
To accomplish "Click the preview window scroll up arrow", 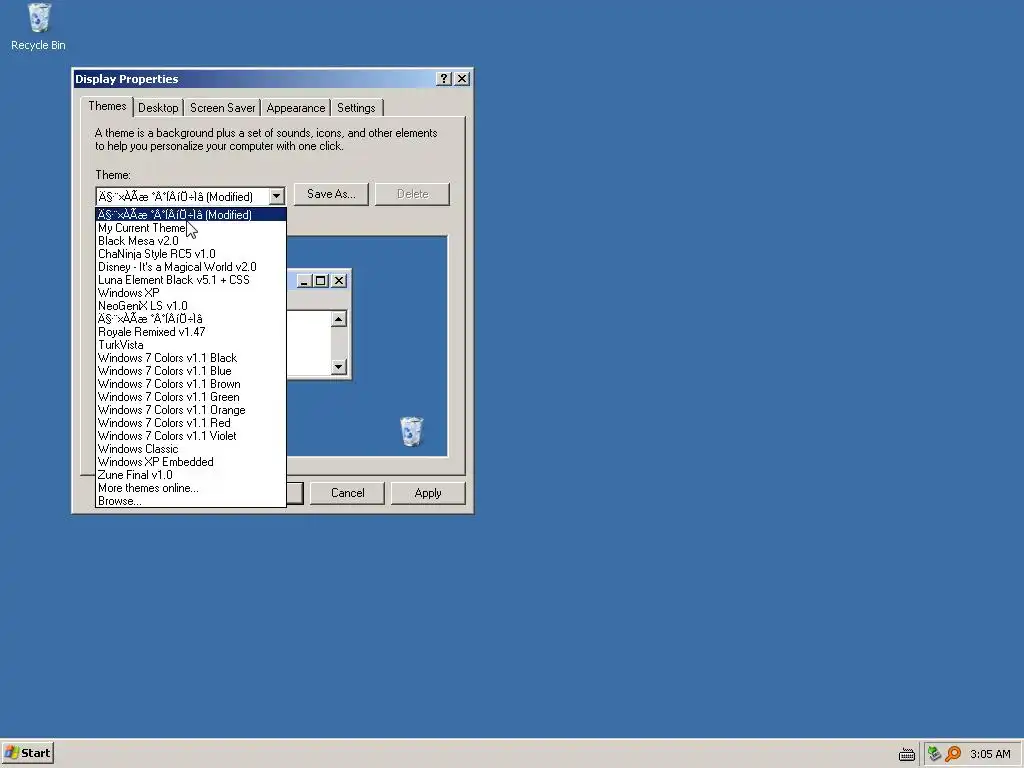I will pos(338,319).
